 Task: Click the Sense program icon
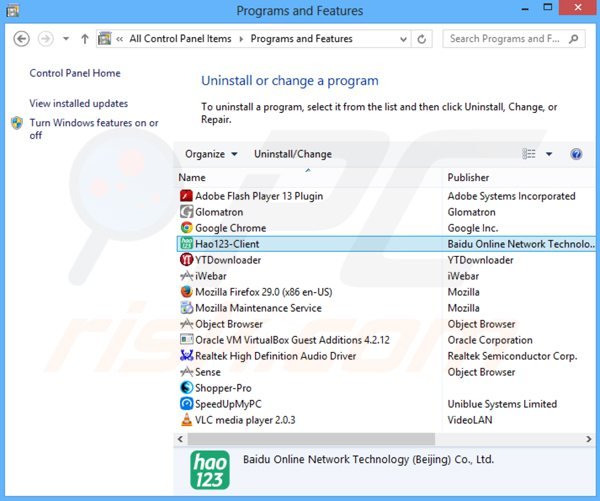(186, 372)
